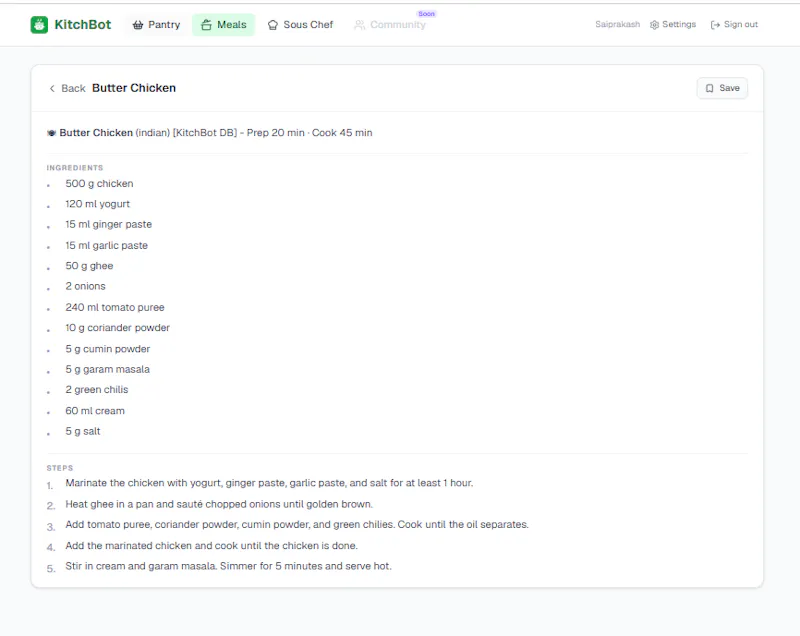Screen dimensions: 800x636
Task: Click the '15 ml garlic paste' ingredient
Action: click(107, 245)
